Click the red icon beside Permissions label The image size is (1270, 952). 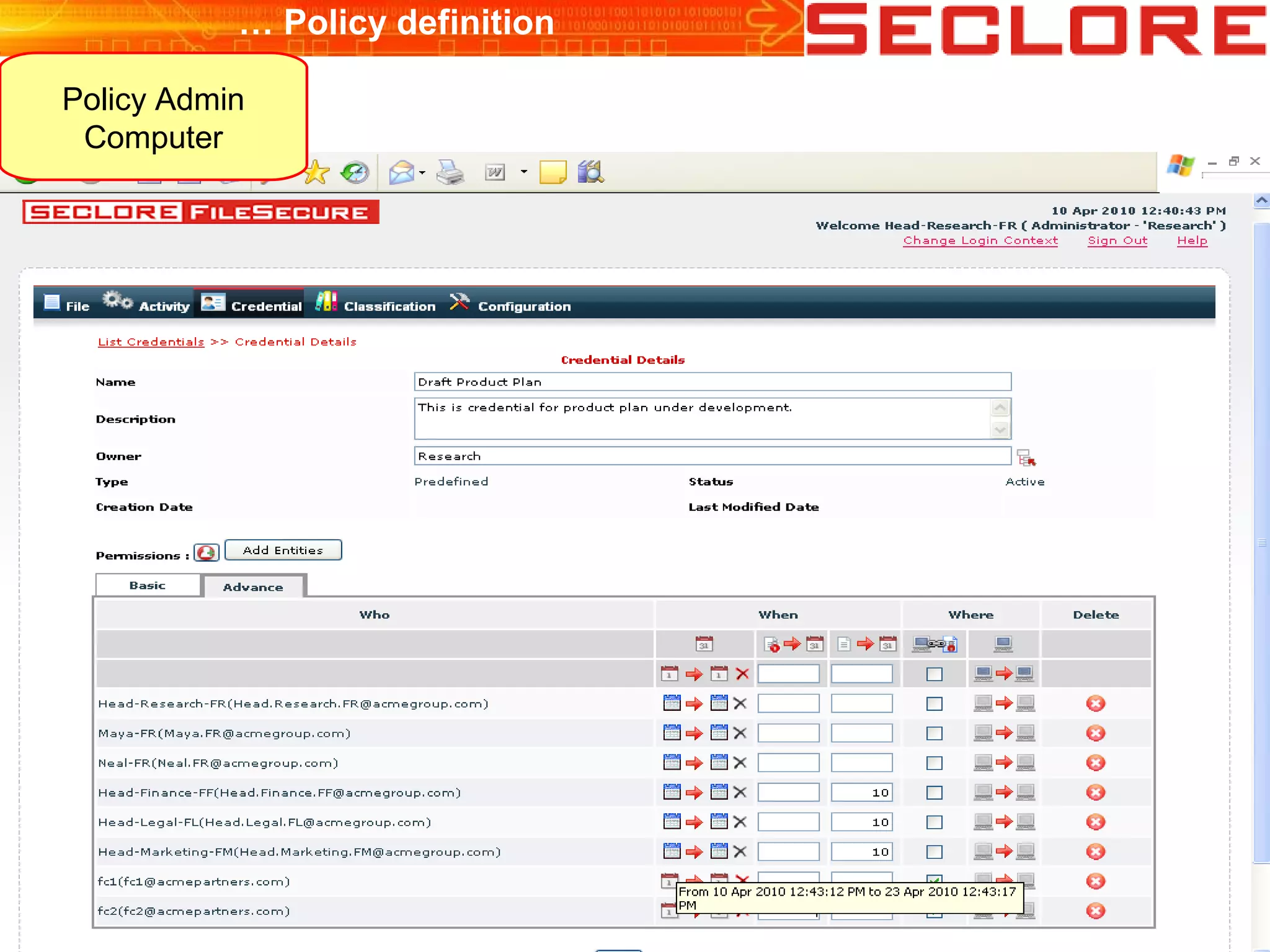[206, 552]
